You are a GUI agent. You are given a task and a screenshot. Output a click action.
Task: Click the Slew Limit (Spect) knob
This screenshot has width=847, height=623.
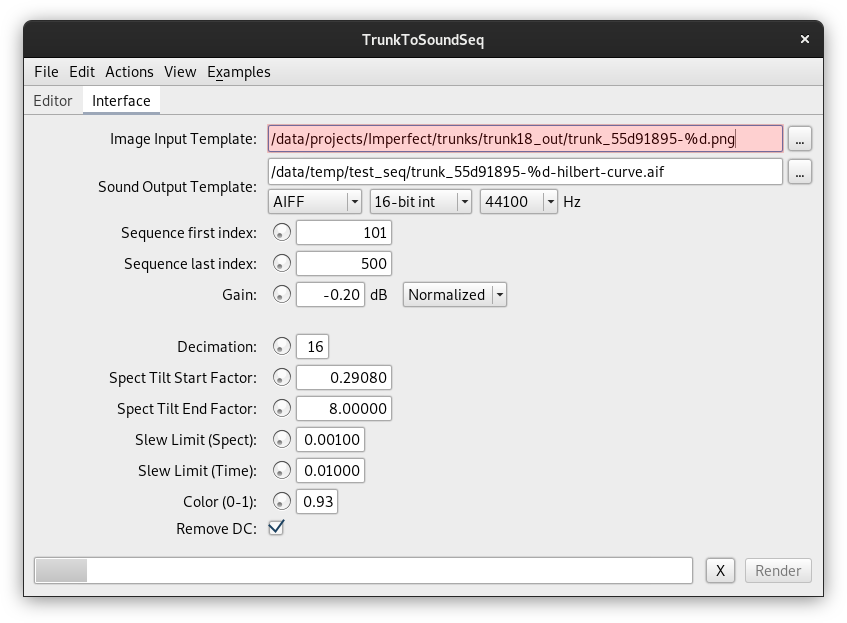pyautogui.click(x=282, y=440)
